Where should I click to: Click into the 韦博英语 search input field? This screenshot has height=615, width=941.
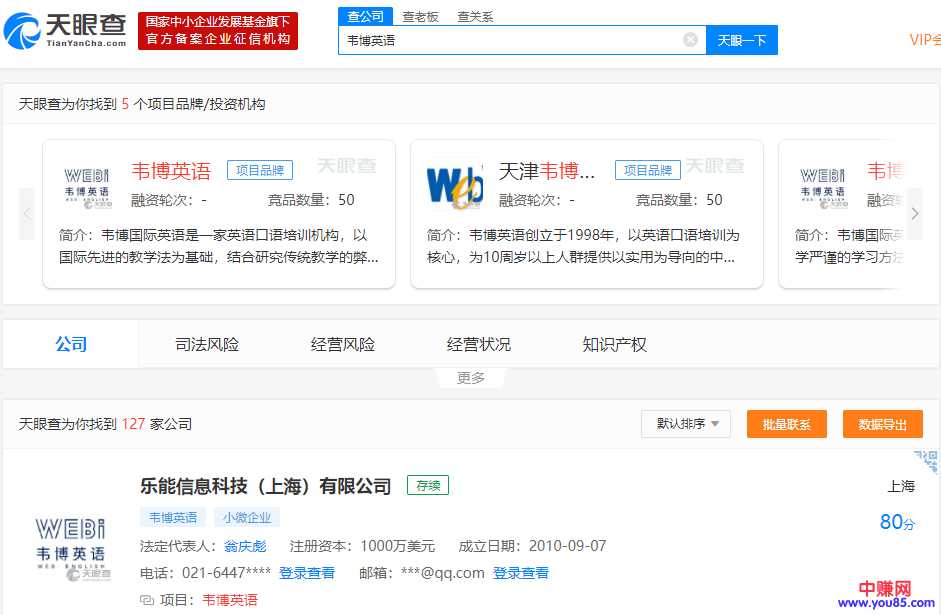point(510,40)
